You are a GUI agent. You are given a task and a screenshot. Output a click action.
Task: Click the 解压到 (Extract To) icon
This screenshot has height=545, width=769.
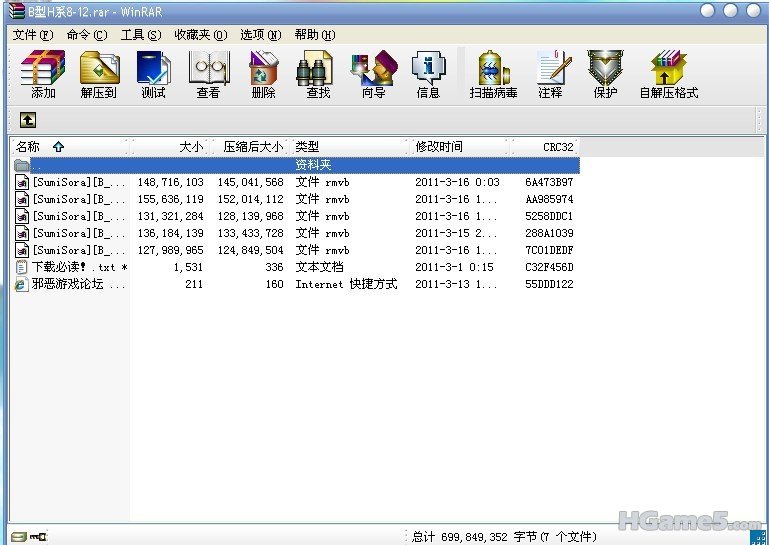(x=98, y=74)
